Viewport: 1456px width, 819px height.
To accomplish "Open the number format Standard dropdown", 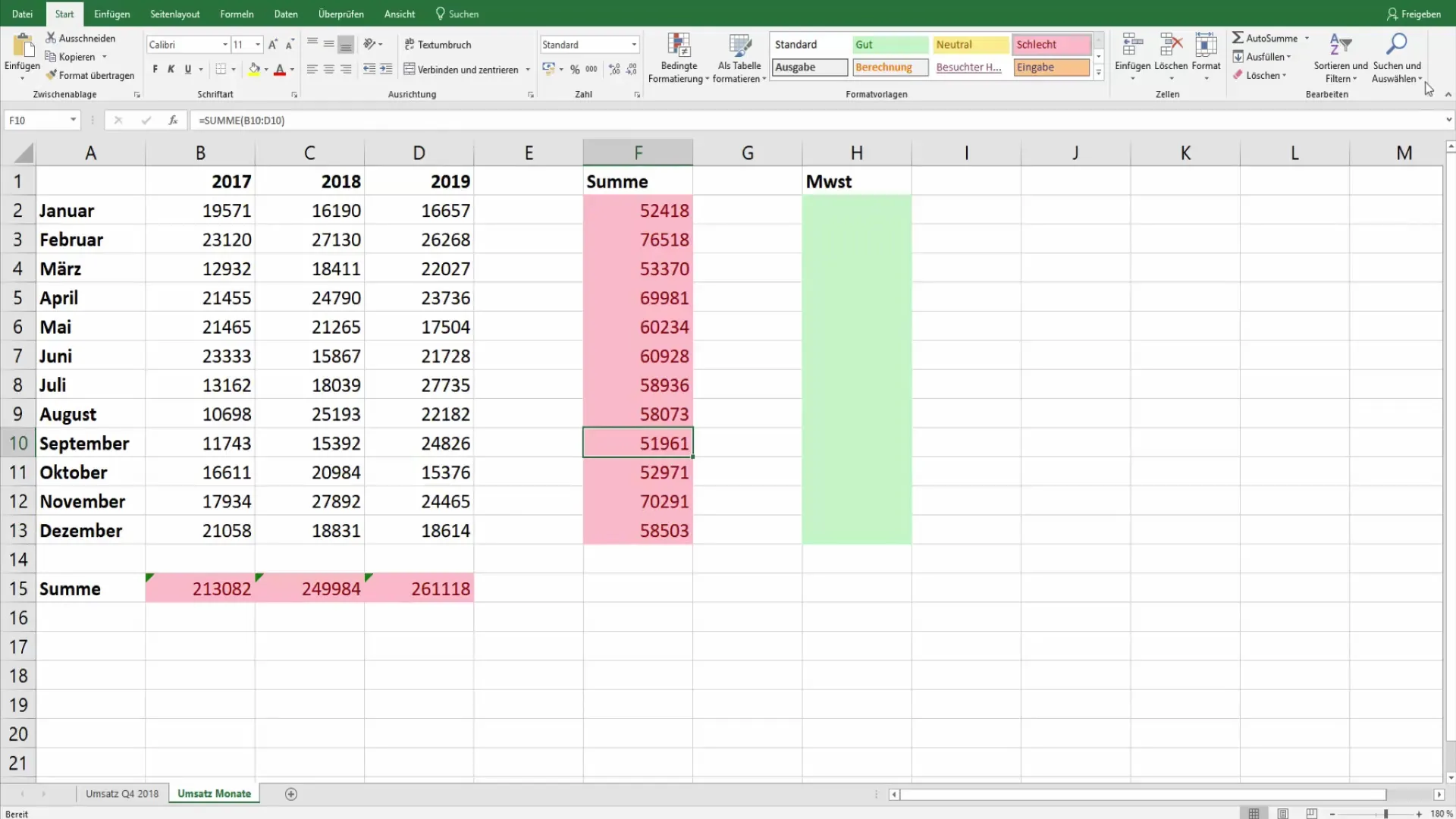I will 634,45.
